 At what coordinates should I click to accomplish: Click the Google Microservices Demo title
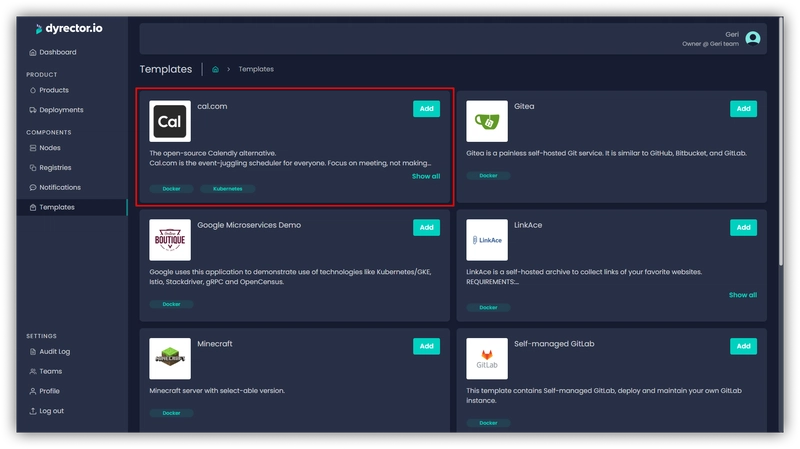tap(249, 225)
